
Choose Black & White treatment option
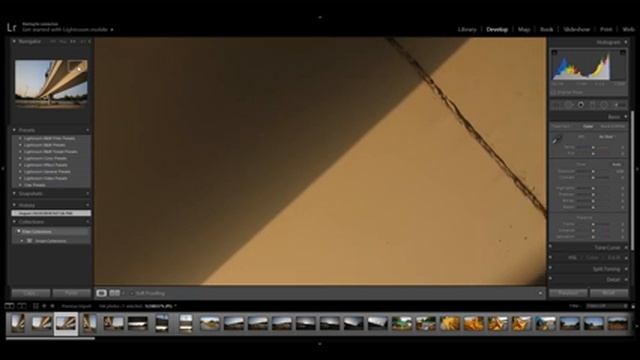point(613,127)
